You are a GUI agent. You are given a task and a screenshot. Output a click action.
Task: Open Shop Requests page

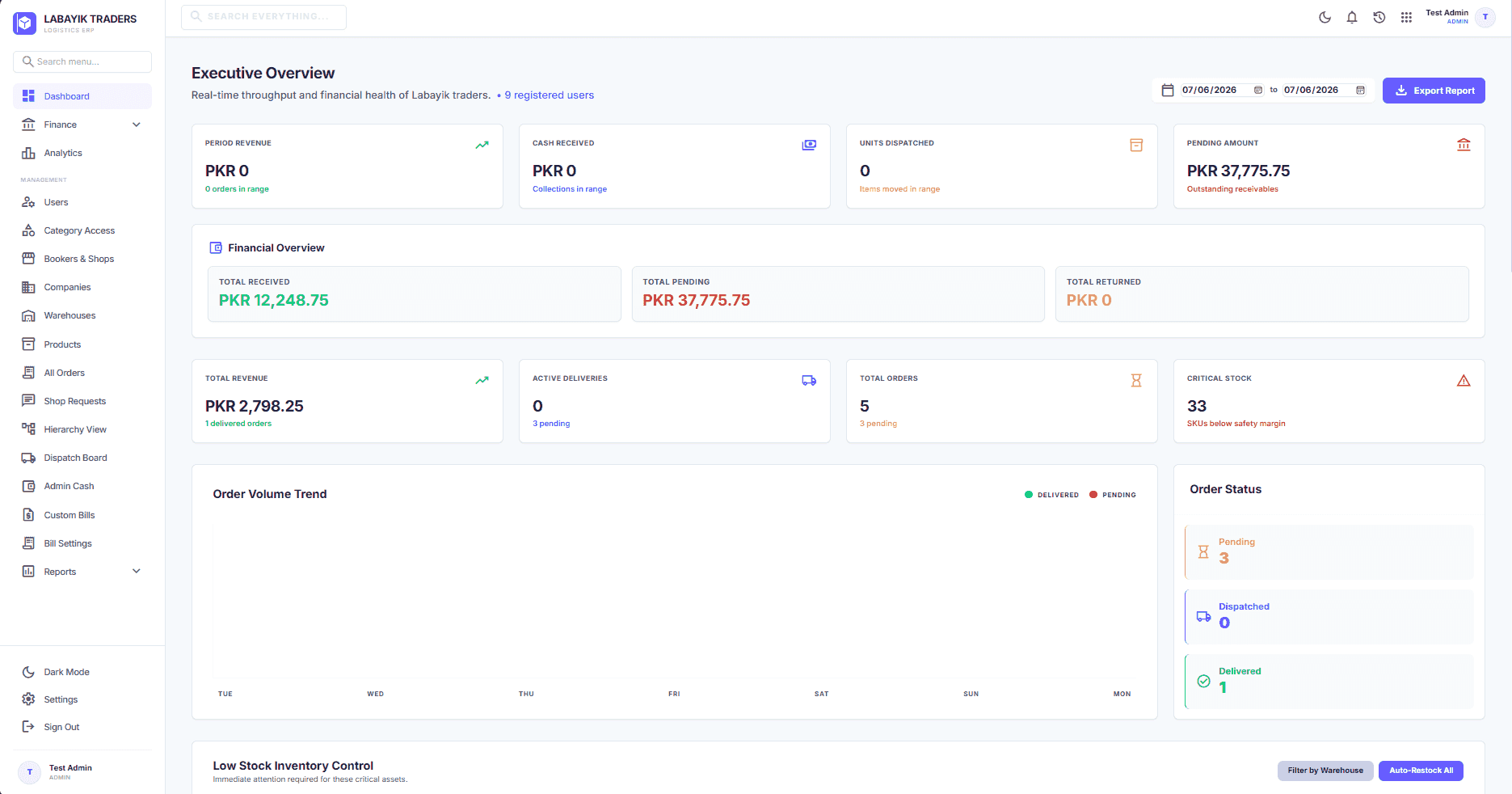pyautogui.click(x=82, y=401)
